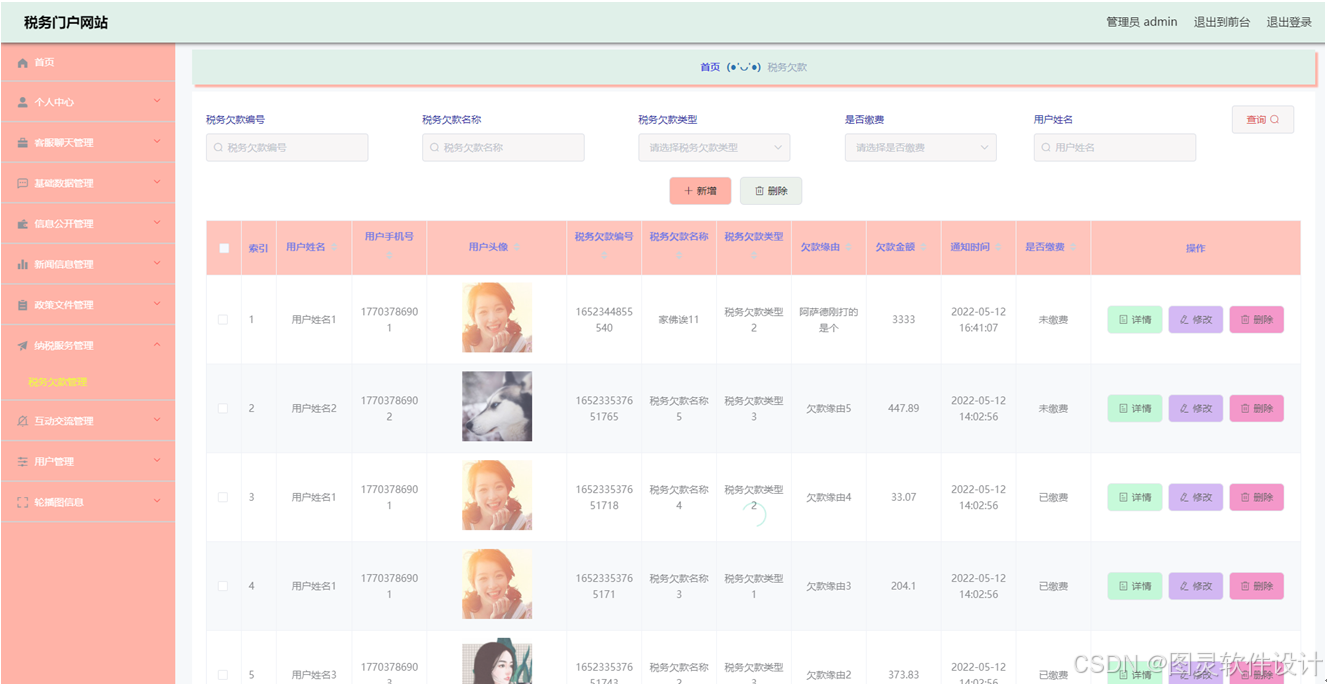1327x686 pixels.
Task: Click 修改 for row 2
Action: [1196, 409]
